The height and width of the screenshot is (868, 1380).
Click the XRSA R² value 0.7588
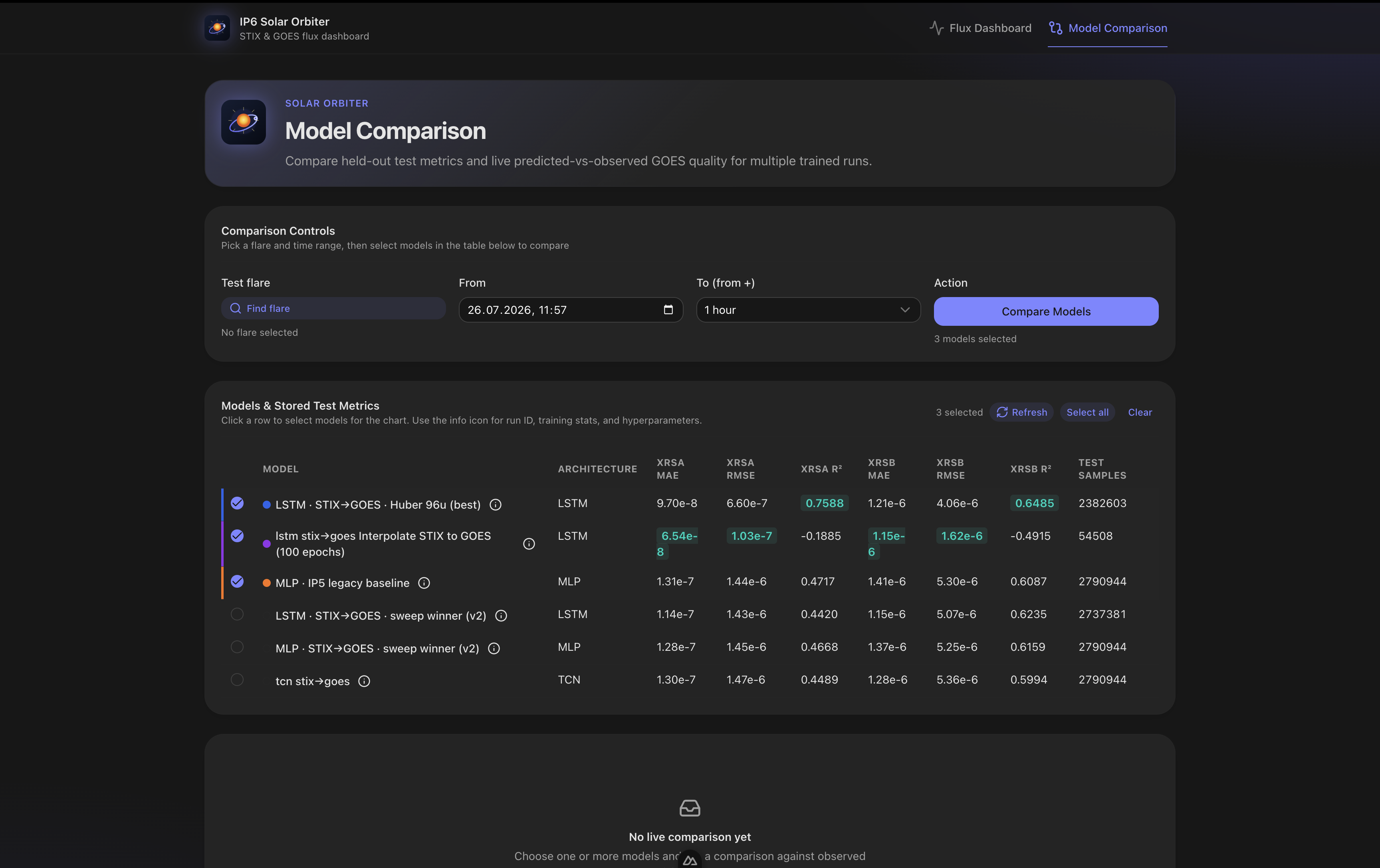824,503
